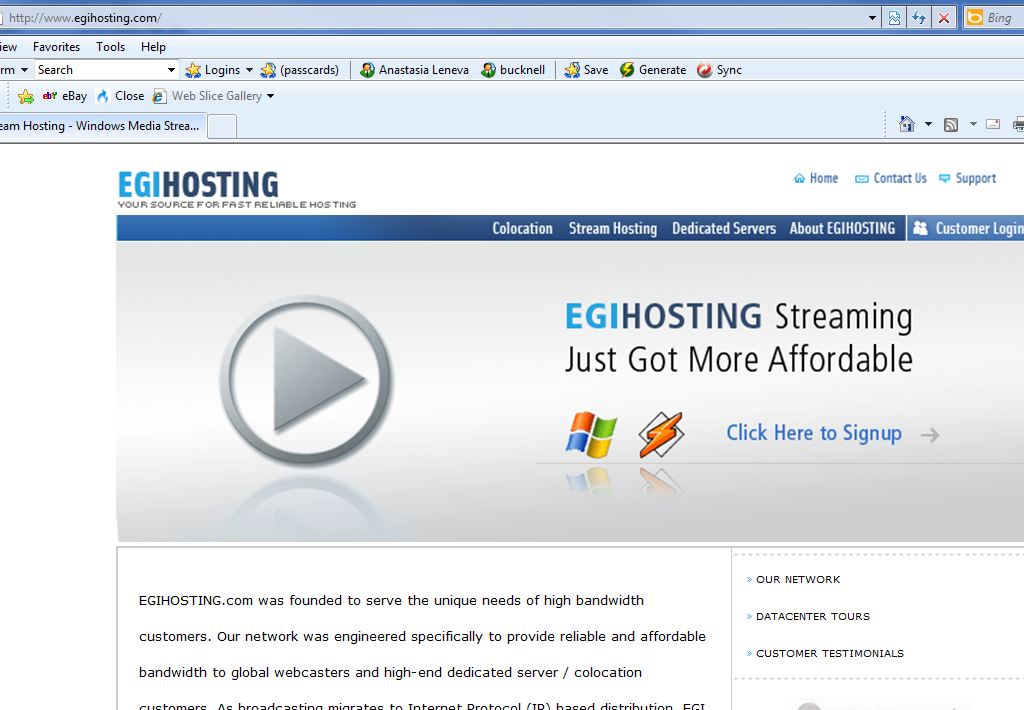Expand the RoboForm menu dropdown arrow

24,70
